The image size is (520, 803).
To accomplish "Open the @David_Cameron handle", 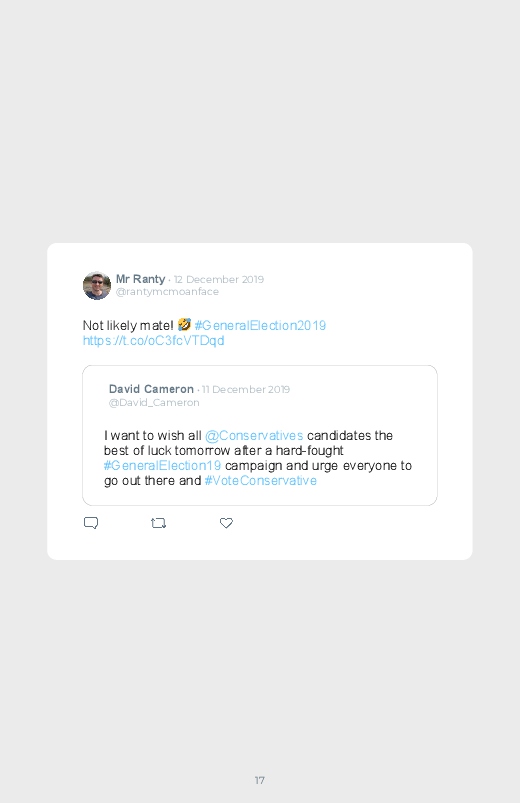I will 154,403.
